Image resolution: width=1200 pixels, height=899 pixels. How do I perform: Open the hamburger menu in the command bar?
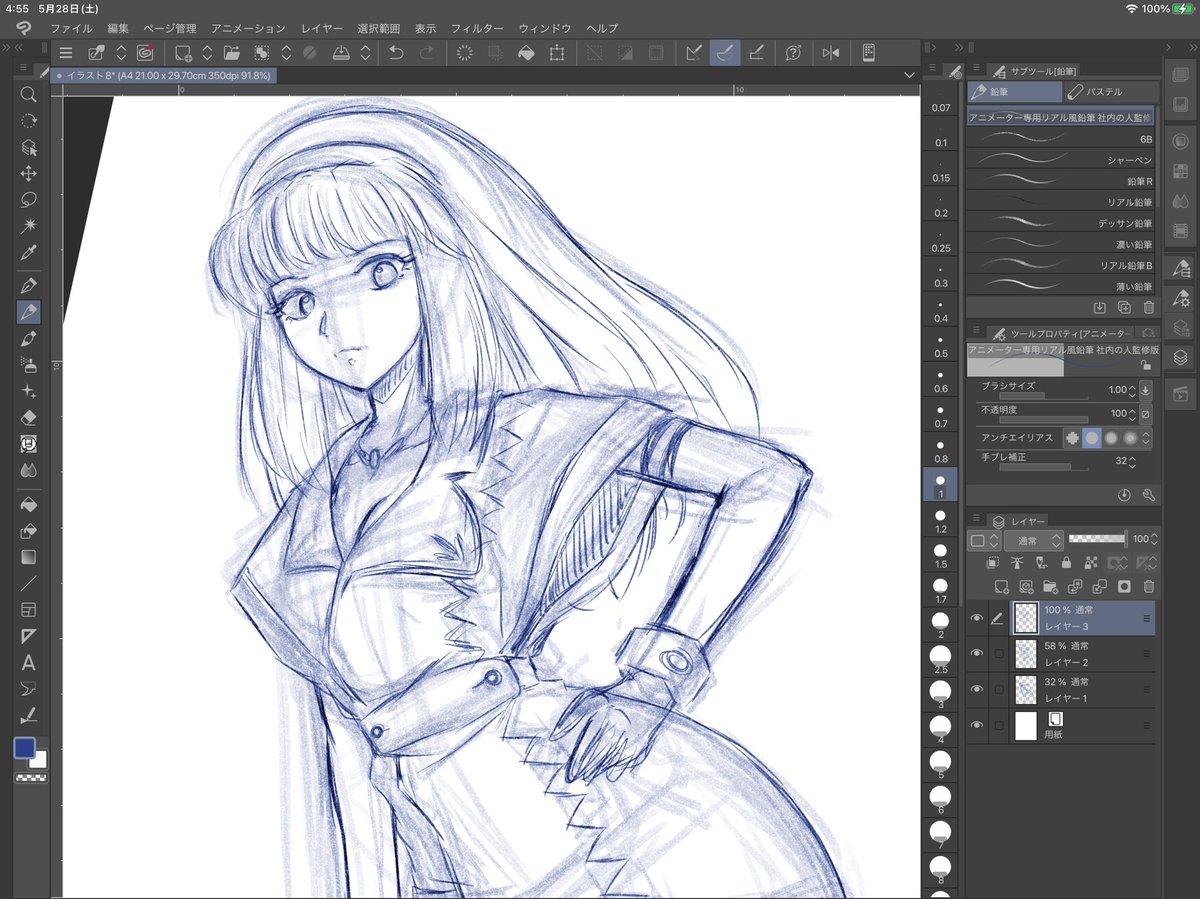(x=66, y=53)
